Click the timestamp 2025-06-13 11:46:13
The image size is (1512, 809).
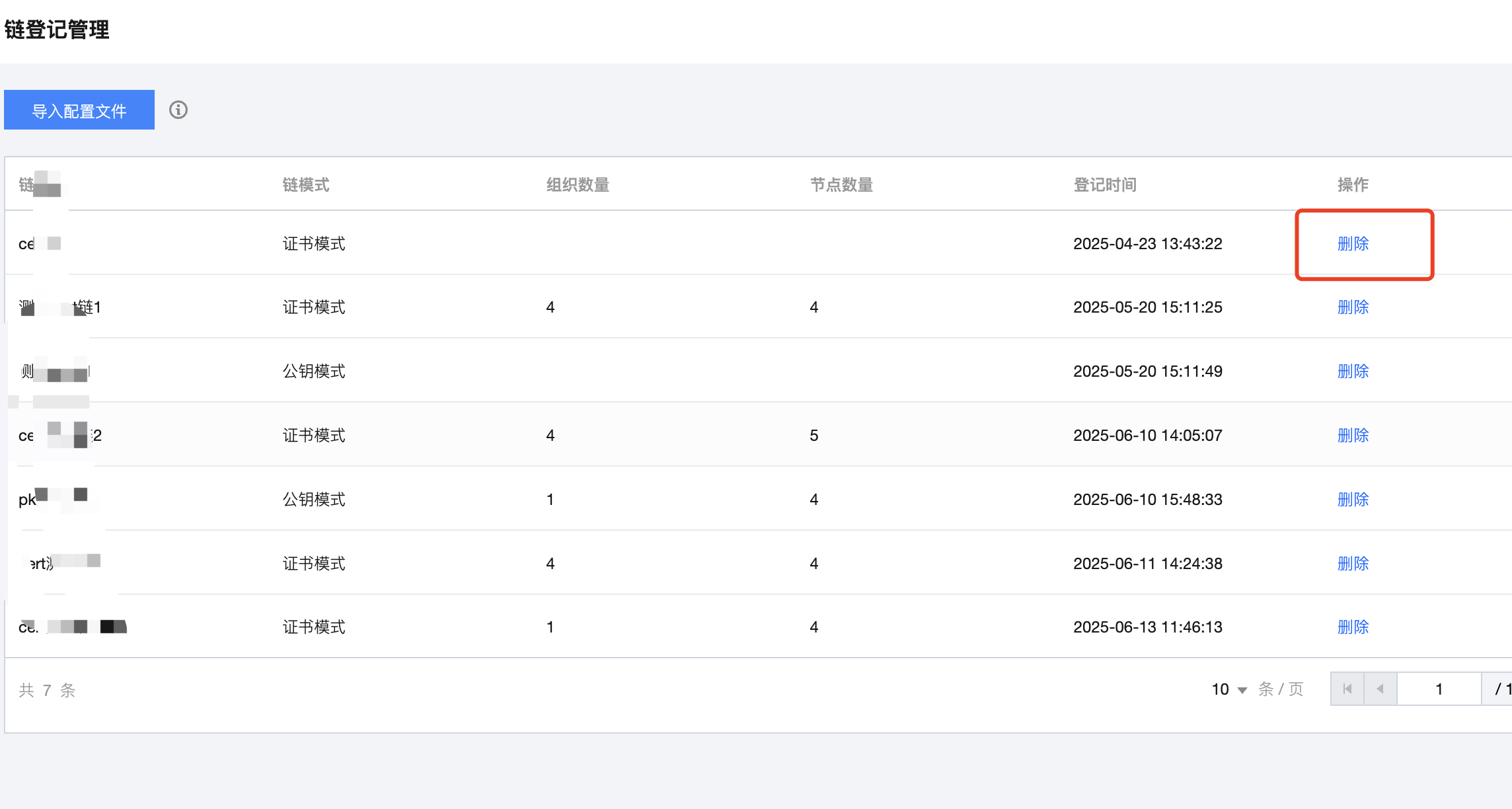1148,627
